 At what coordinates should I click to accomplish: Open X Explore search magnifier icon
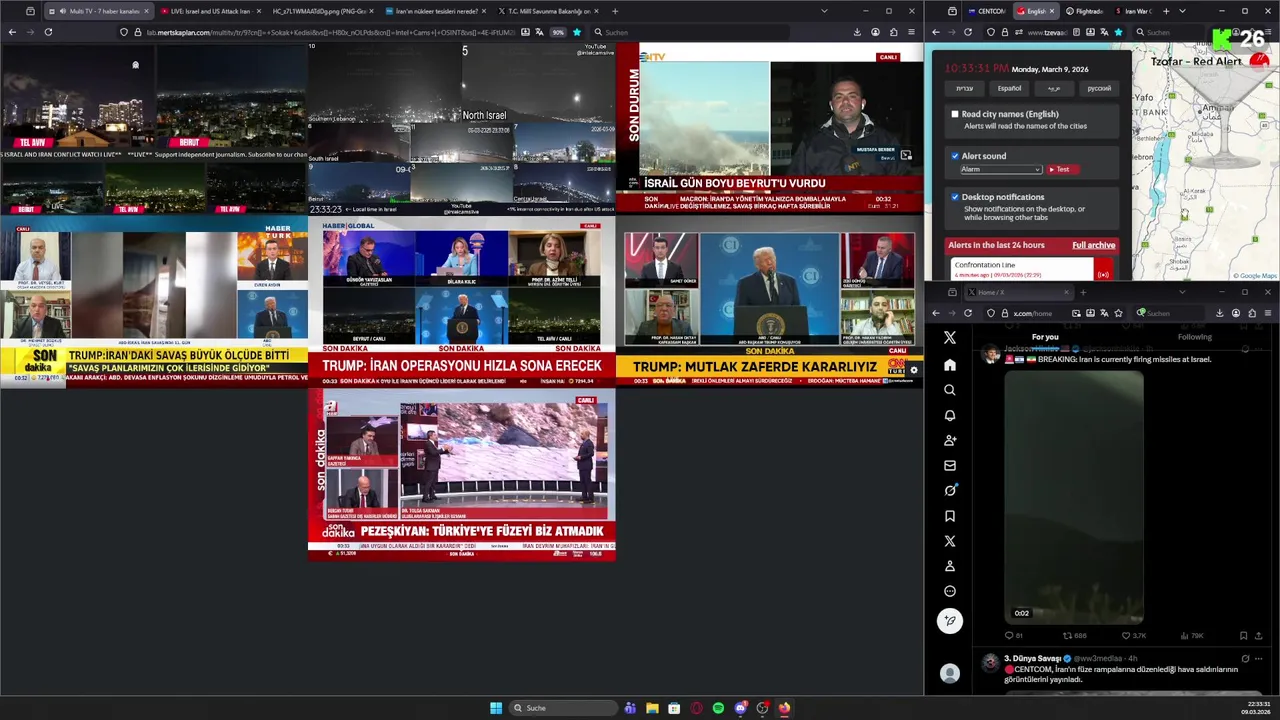(950, 390)
